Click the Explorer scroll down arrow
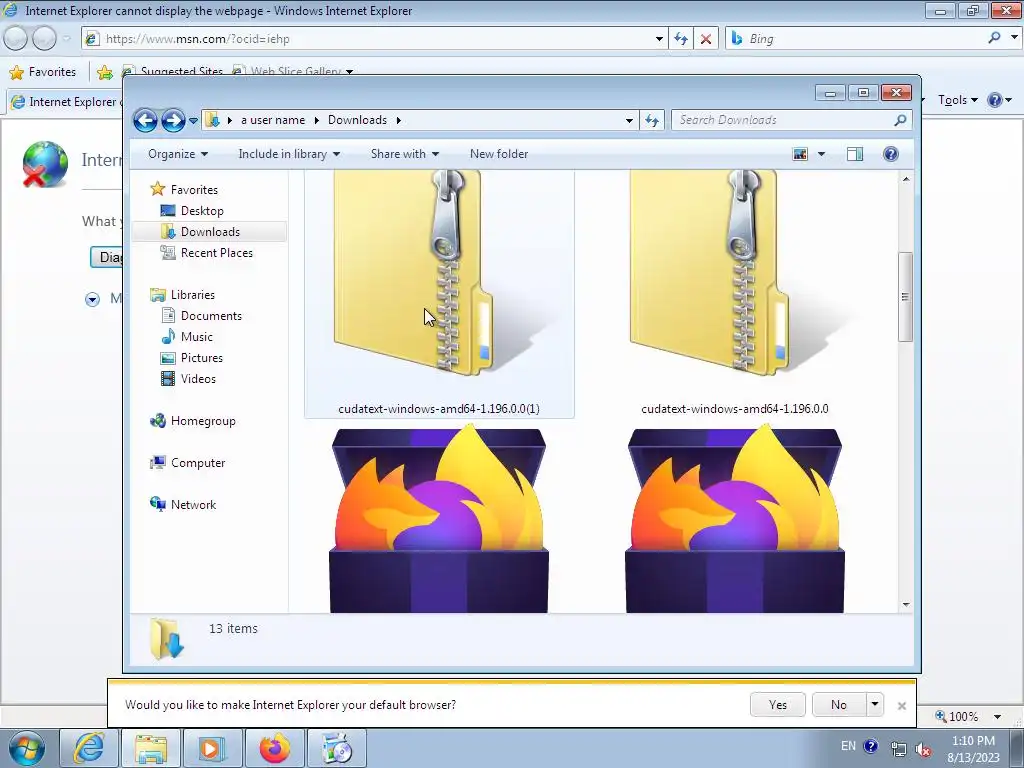Image resolution: width=1024 pixels, height=768 pixels. [x=906, y=605]
